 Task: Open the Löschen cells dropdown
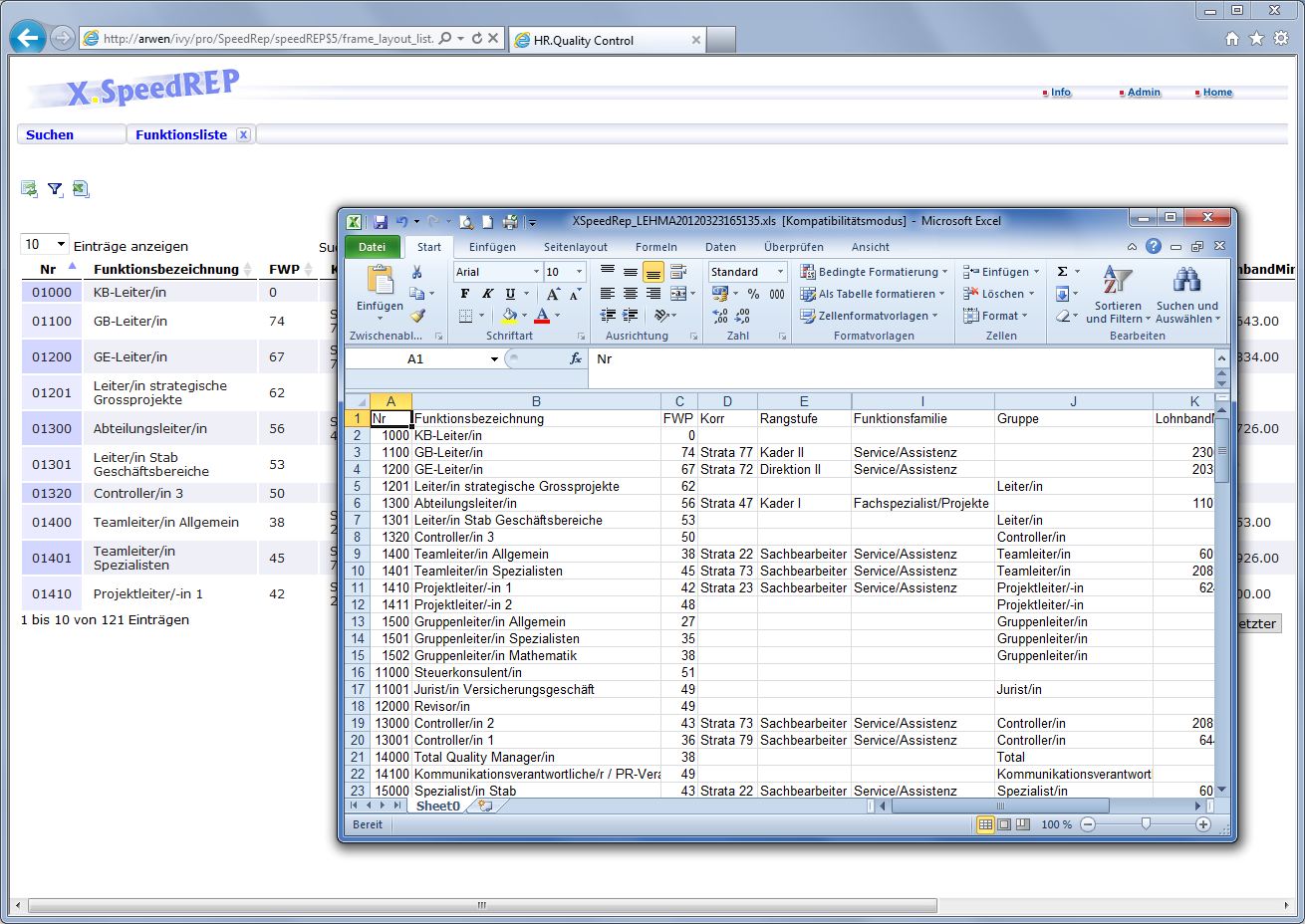999,294
